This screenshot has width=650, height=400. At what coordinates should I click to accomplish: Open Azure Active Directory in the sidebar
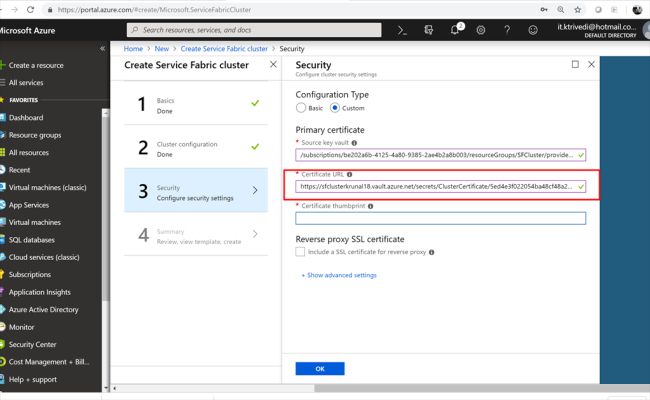click(x=43, y=310)
